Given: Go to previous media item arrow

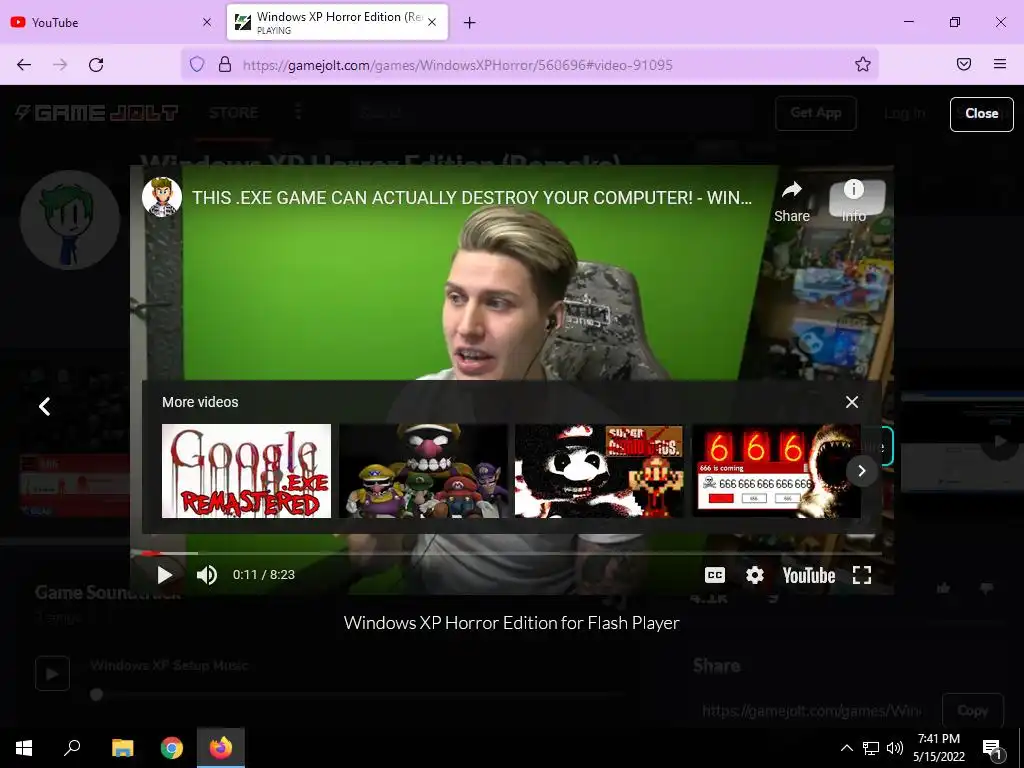Looking at the screenshot, I should tap(44, 407).
